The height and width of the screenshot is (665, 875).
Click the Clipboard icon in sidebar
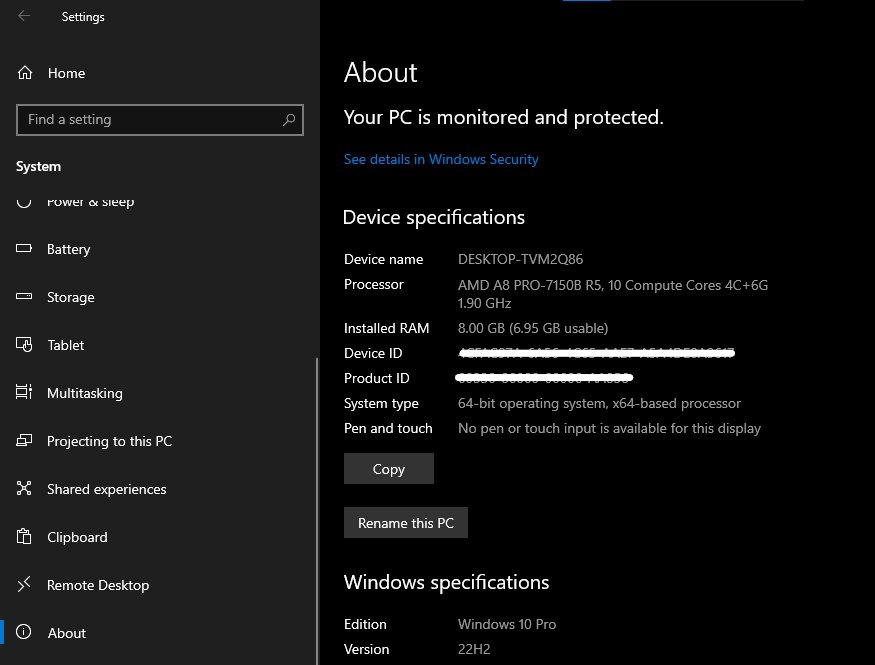tap(25, 537)
